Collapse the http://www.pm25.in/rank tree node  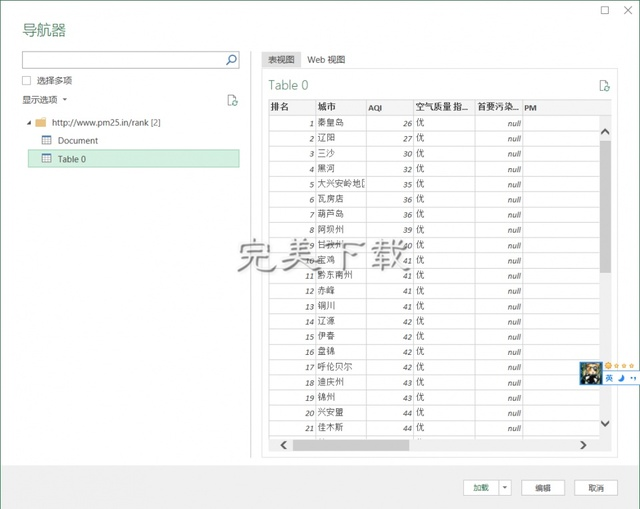tap(29, 122)
